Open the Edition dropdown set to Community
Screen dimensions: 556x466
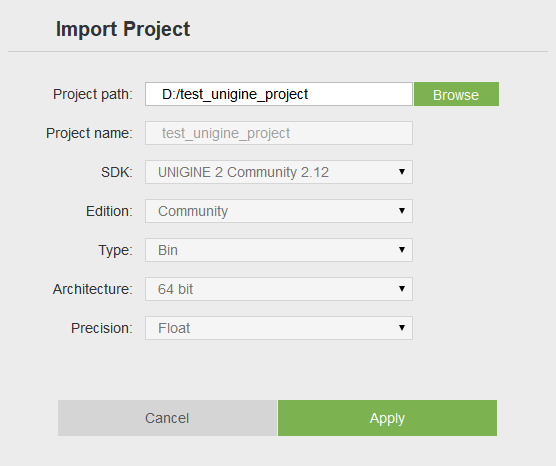tap(279, 211)
